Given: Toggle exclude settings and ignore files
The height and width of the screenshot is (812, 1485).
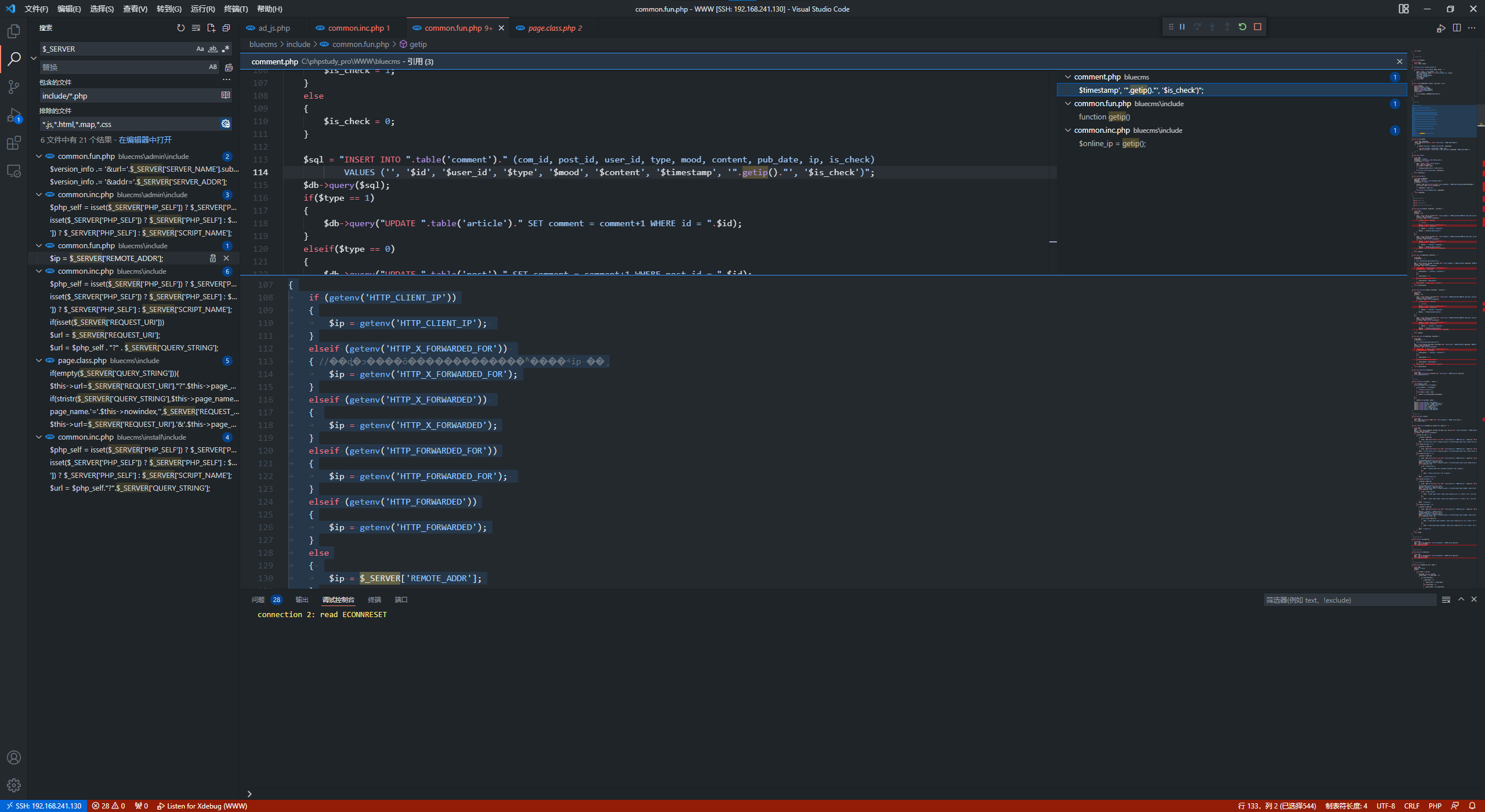Looking at the screenshot, I should [226, 124].
